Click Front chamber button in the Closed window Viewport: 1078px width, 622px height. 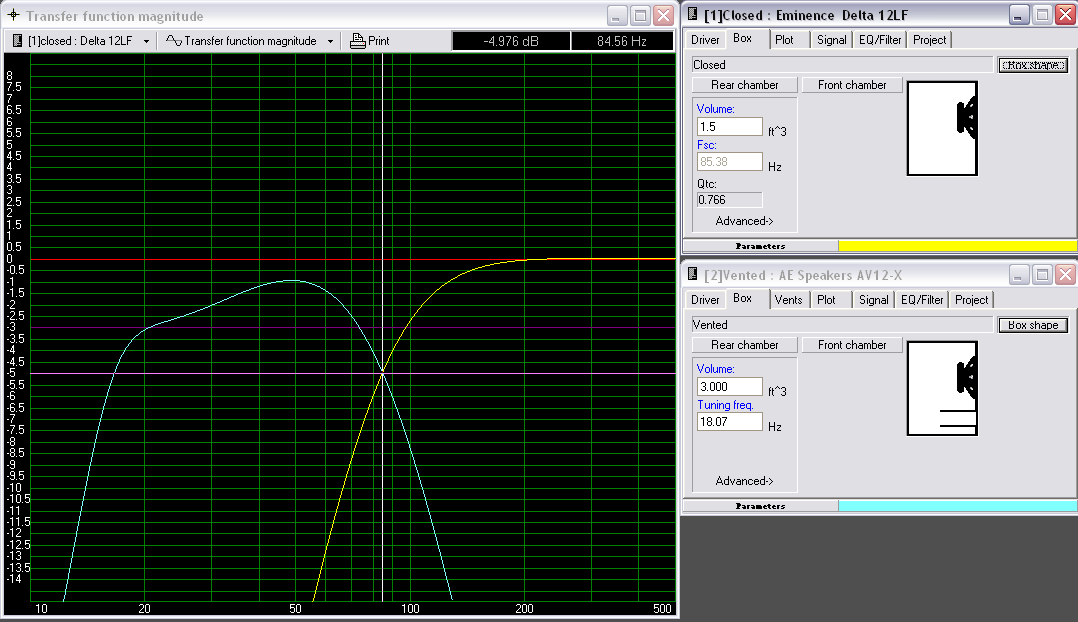[852, 85]
